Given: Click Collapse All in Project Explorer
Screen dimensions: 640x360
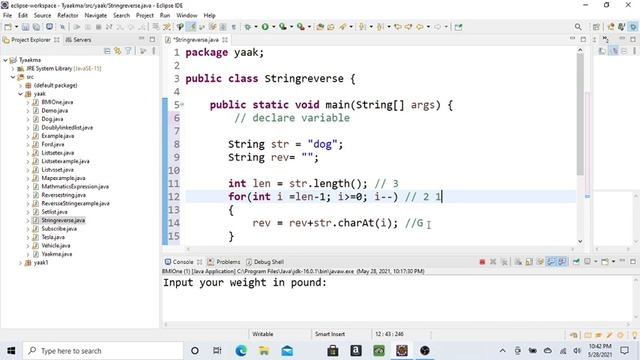Looking at the screenshot, I should [x=107, y=51].
